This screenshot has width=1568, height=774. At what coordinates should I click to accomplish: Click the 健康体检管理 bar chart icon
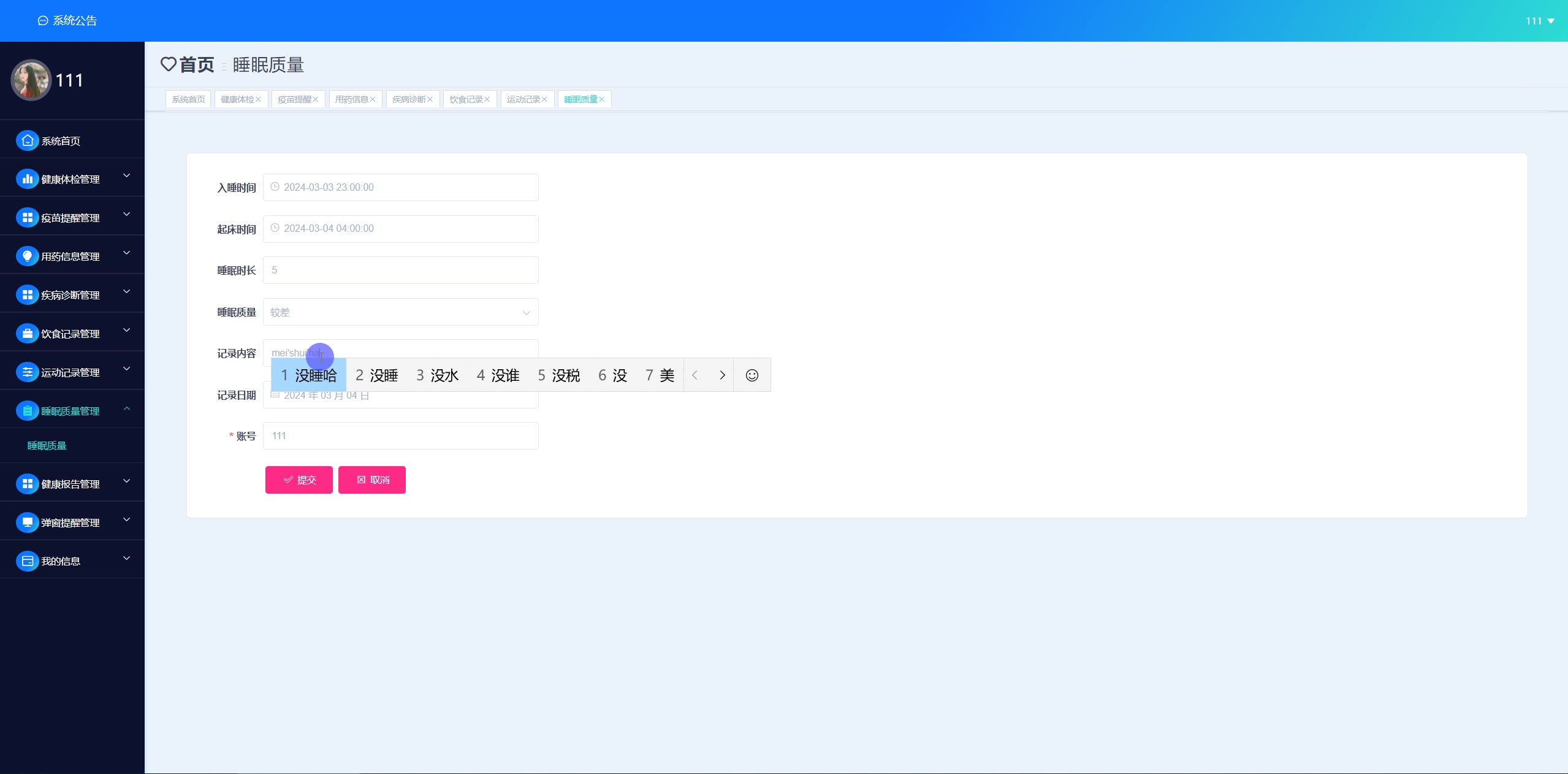(x=27, y=179)
